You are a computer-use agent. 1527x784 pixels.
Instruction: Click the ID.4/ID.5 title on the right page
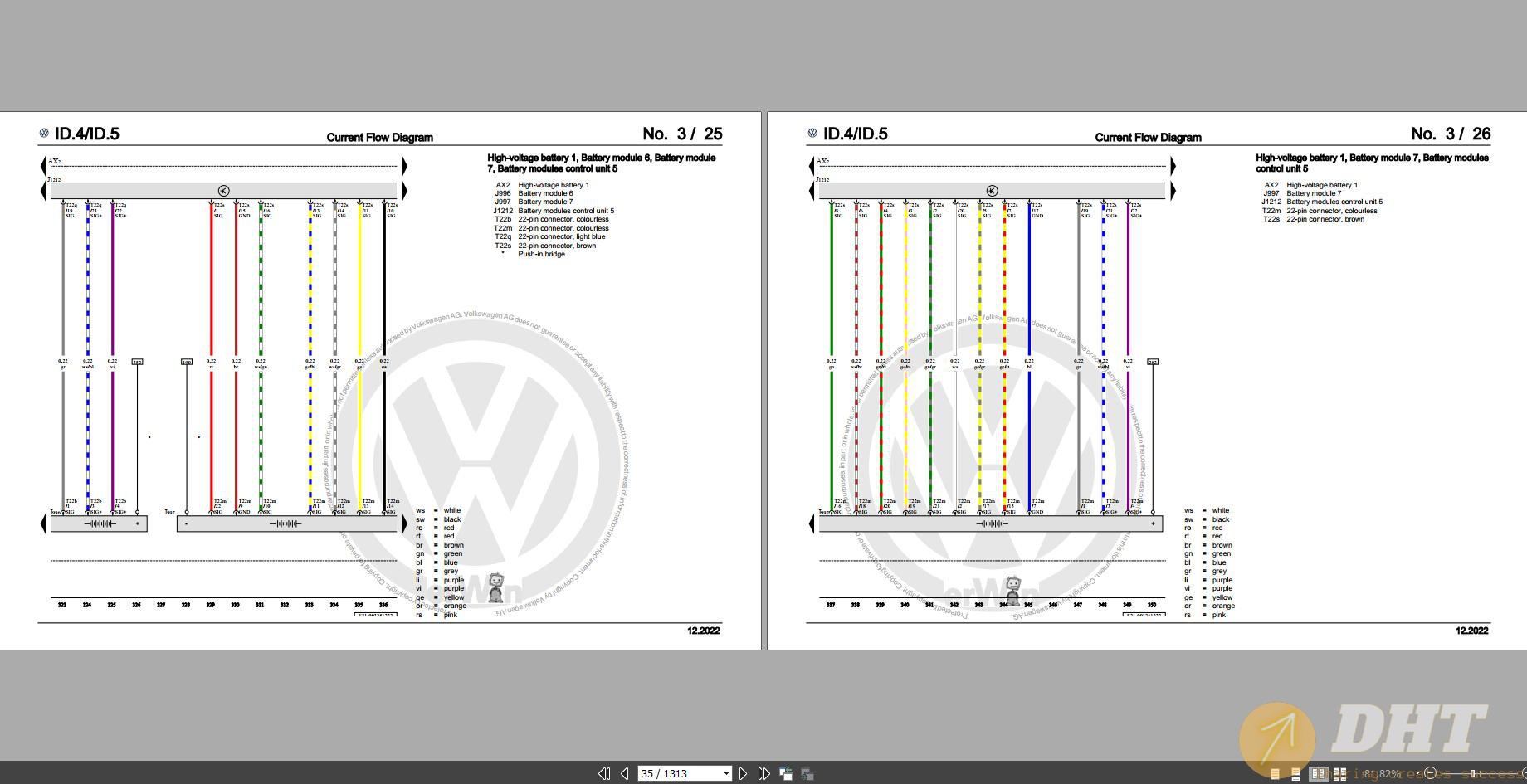(x=856, y=134)
